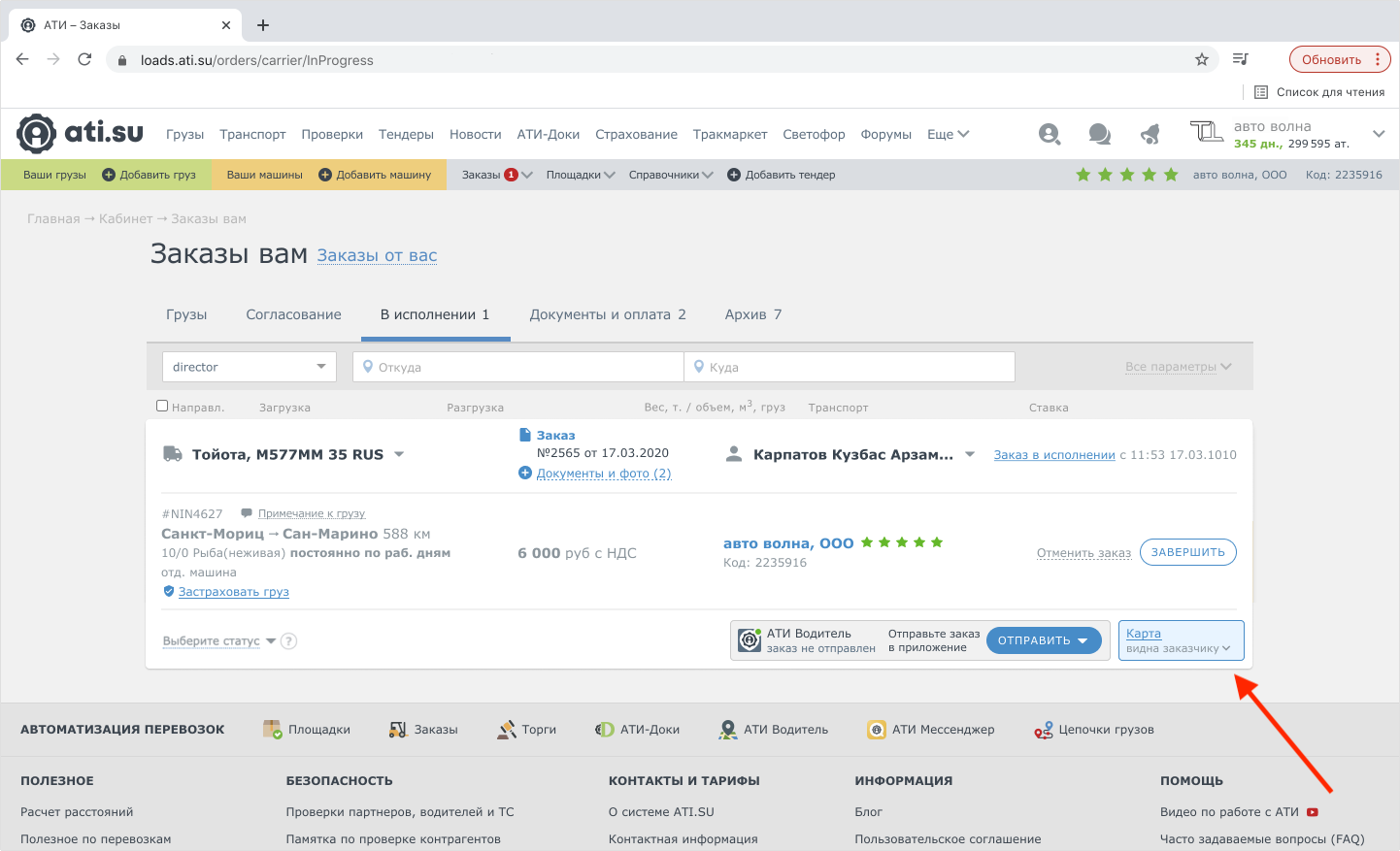Open browser media control icon
1400x851 pixels.
1240,59
